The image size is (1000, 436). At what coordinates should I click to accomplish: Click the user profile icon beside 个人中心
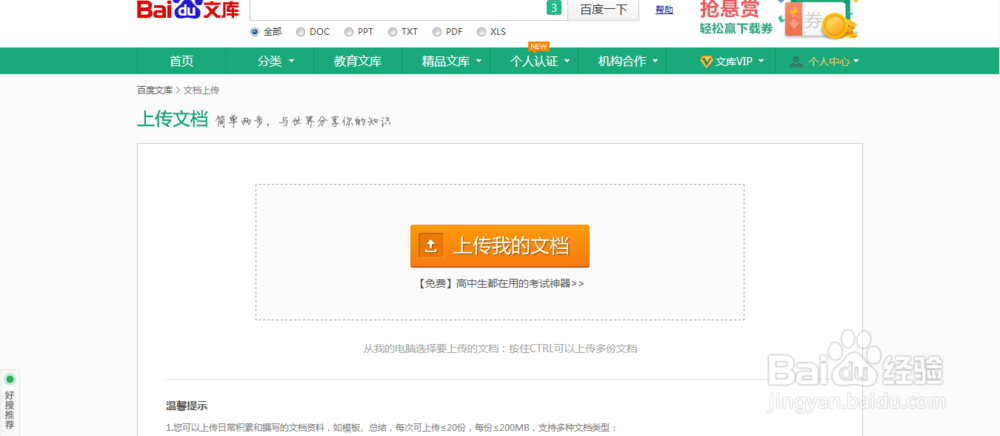point(795,62)
